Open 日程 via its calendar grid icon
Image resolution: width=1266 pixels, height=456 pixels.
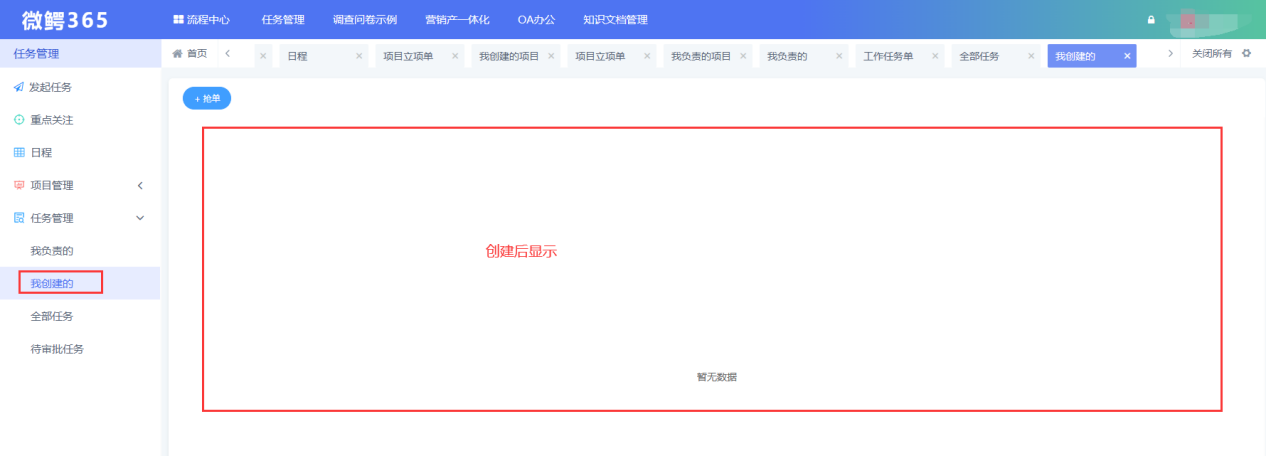18,153
